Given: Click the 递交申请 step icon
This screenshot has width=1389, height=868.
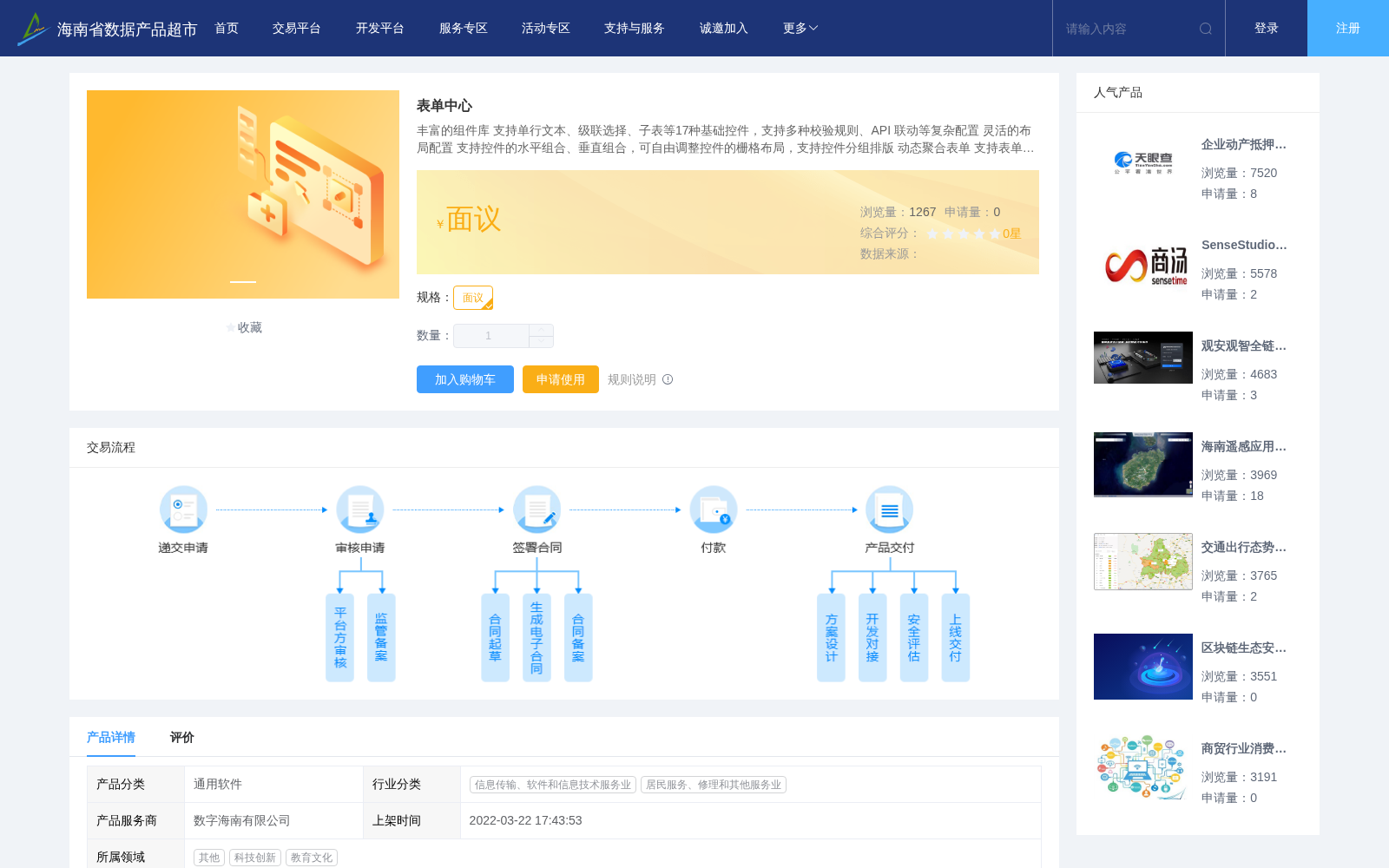Looking at the screenshot, I should pos(183,510).
